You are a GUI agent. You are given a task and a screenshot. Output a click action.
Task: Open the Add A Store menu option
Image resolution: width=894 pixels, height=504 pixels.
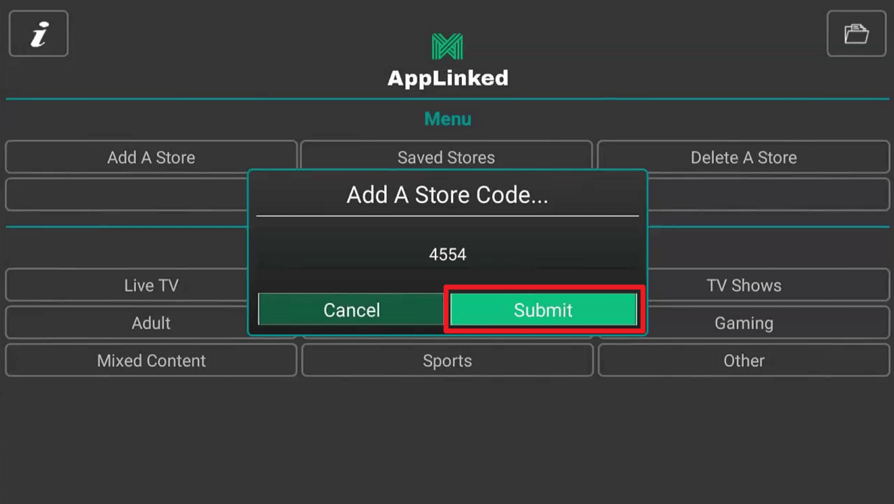click(151, 157)
